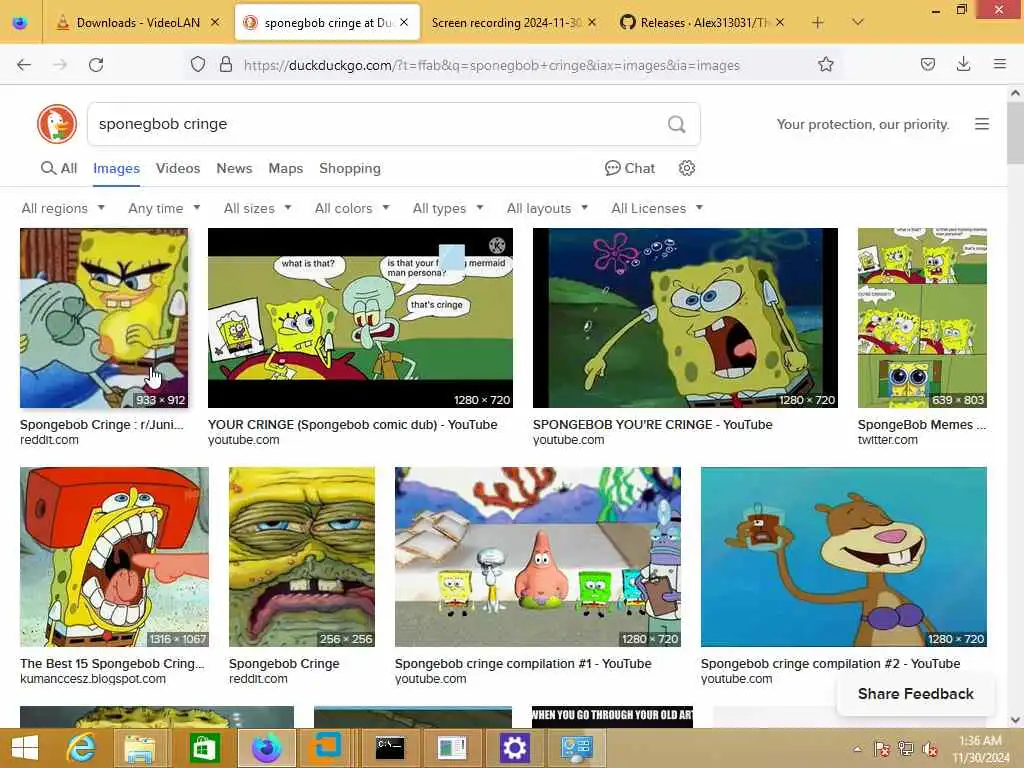Open a new tab with plus icon
Screen dimensions: 1024x768
coord(818,23)
